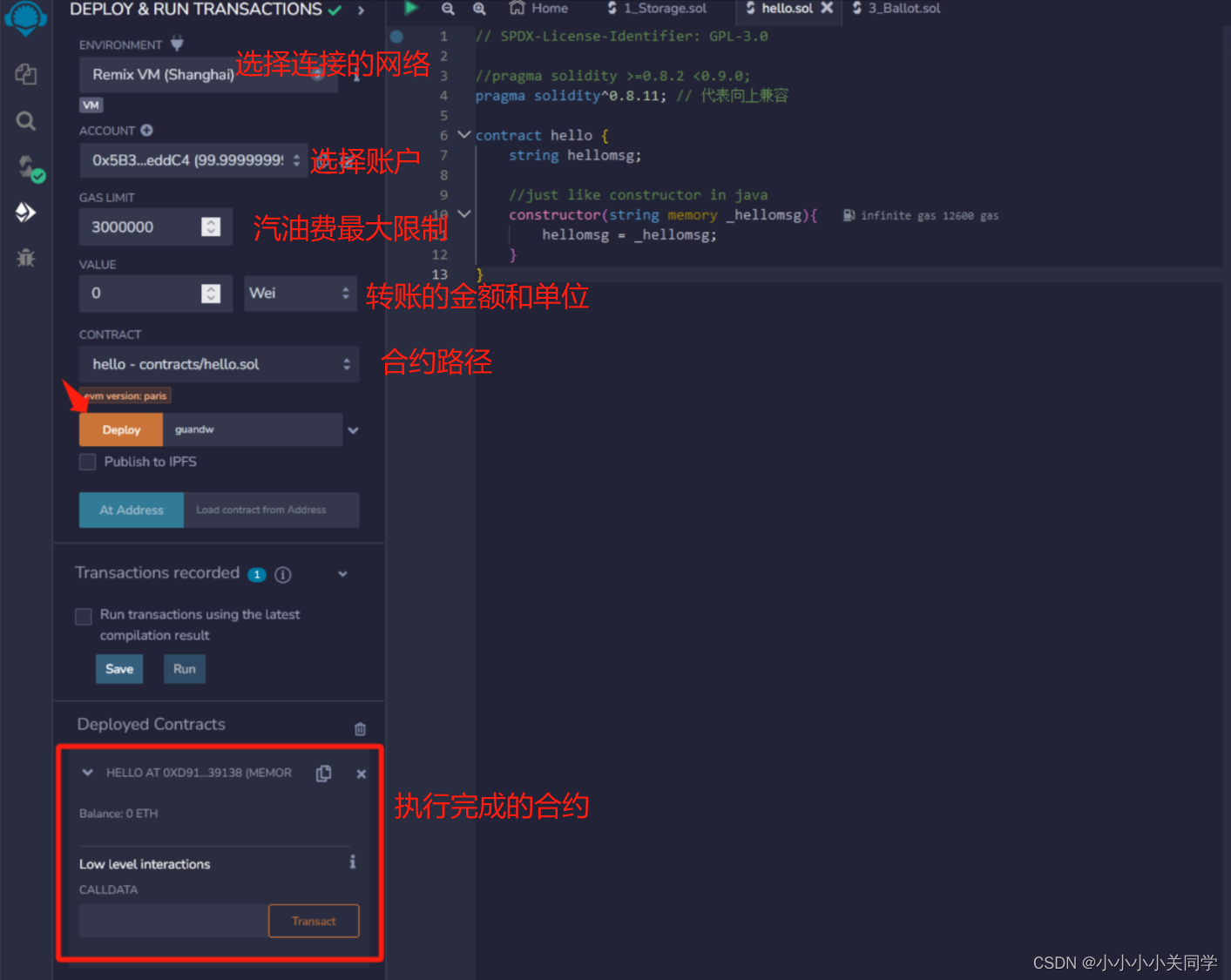
Task: Click the Load contract from Address field
Action: click(x=271, y=510)
